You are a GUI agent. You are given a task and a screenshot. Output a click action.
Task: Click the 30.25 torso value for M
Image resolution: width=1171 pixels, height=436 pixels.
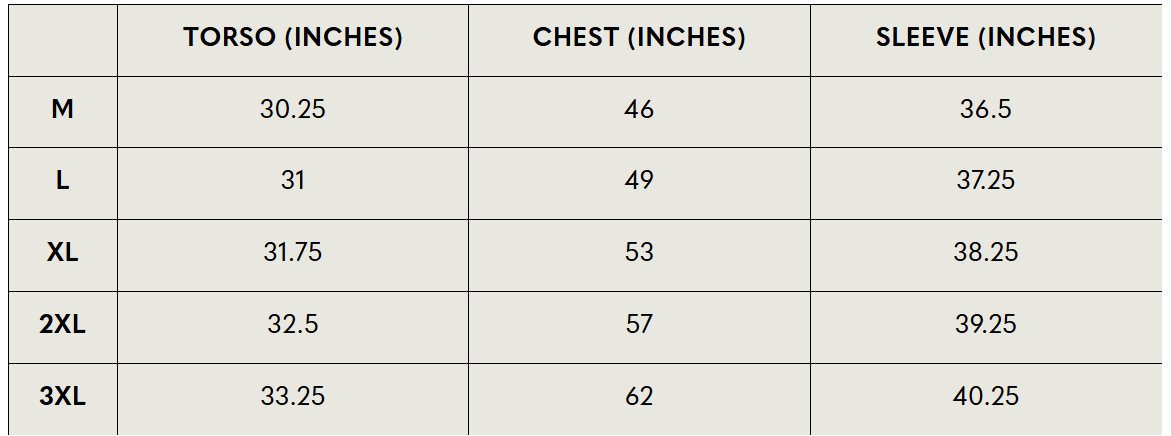(x=292, y=109)
